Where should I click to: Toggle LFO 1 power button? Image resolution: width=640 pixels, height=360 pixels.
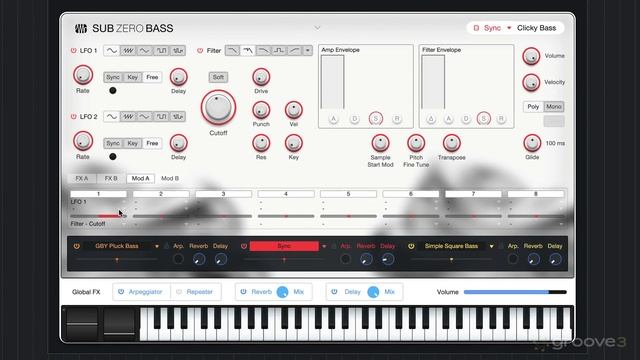73,51
